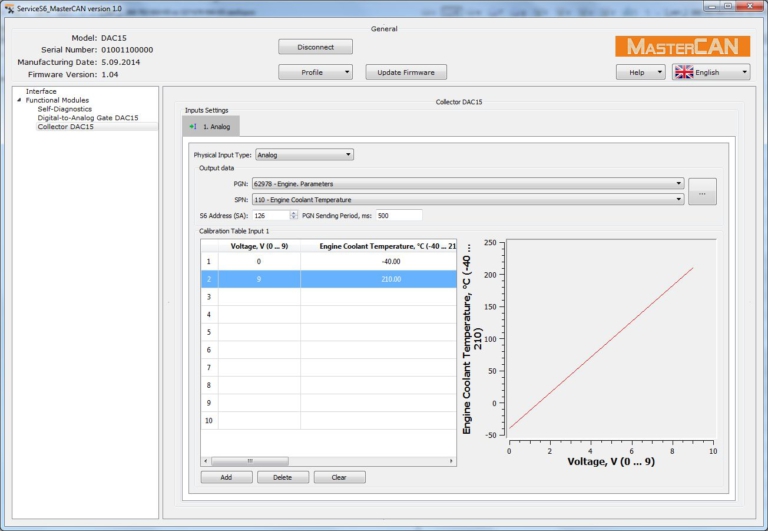Switch to the 1. Analog tab
The height and width of the screenshot is (531, 768).
point(211,127)
